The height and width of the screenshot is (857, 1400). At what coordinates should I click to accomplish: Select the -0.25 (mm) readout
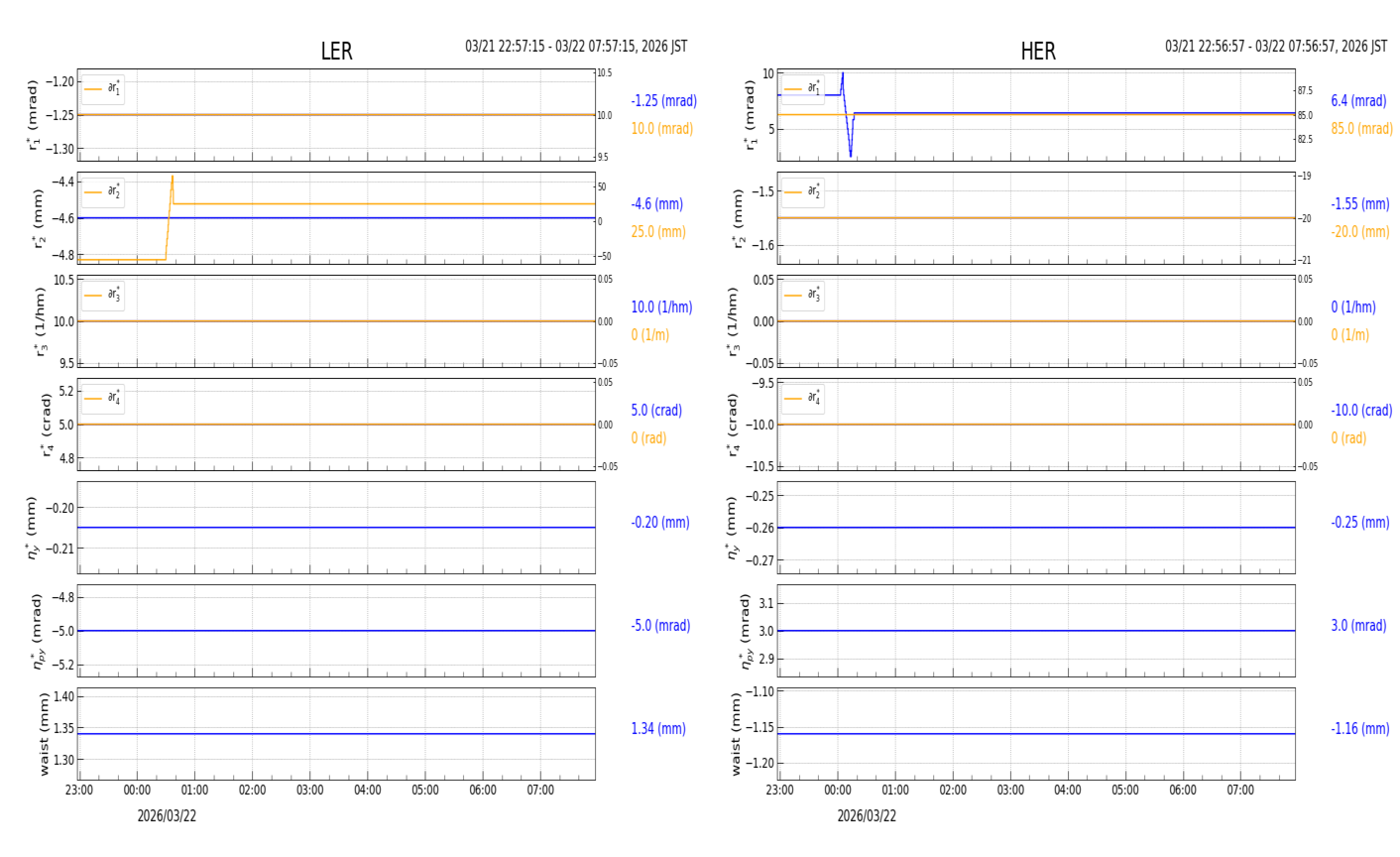click(x=1360, y=522)
